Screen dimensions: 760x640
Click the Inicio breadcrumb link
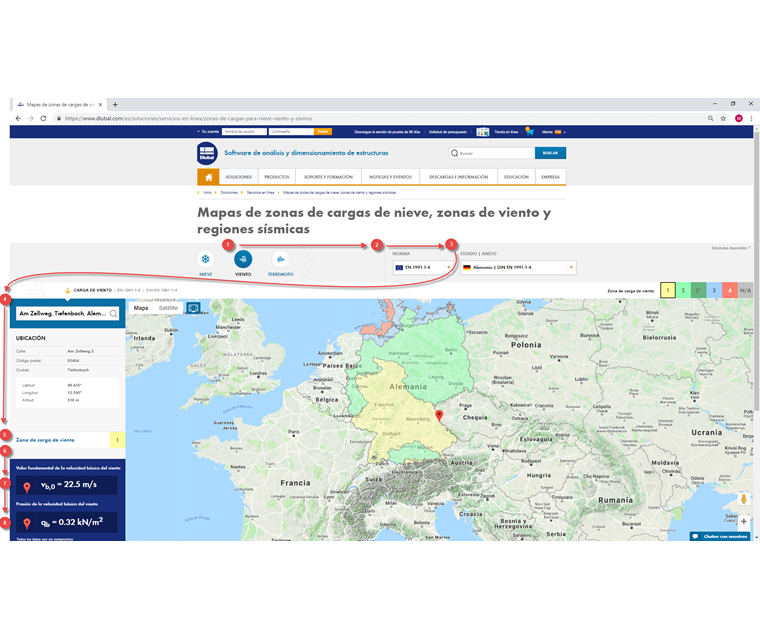click(x=207, y=192)
